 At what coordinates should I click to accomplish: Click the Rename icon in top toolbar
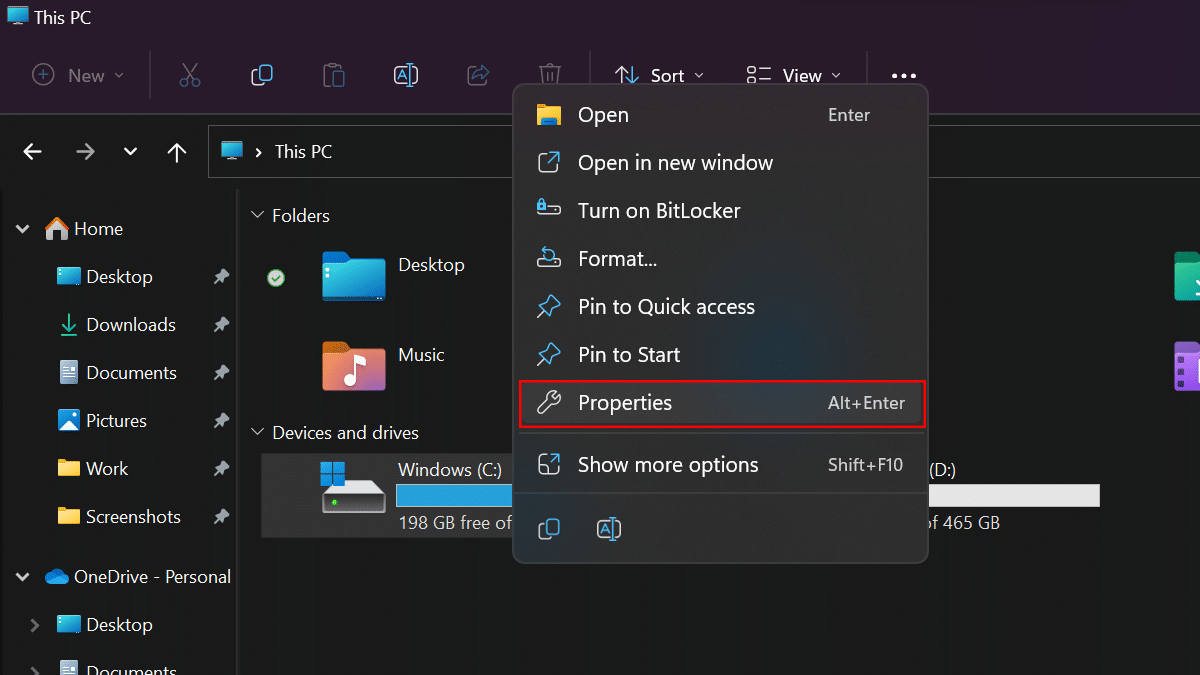[406, 75]
